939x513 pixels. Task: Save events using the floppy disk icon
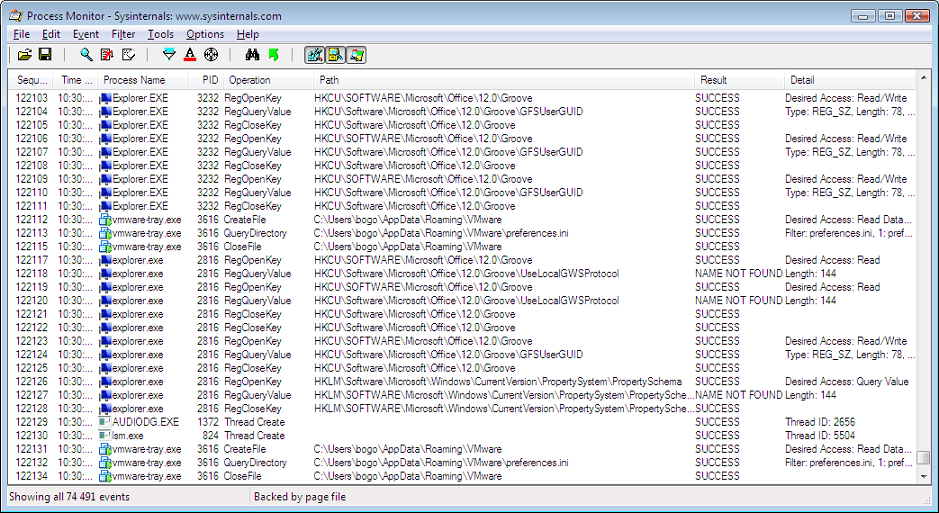pos(45,55)
